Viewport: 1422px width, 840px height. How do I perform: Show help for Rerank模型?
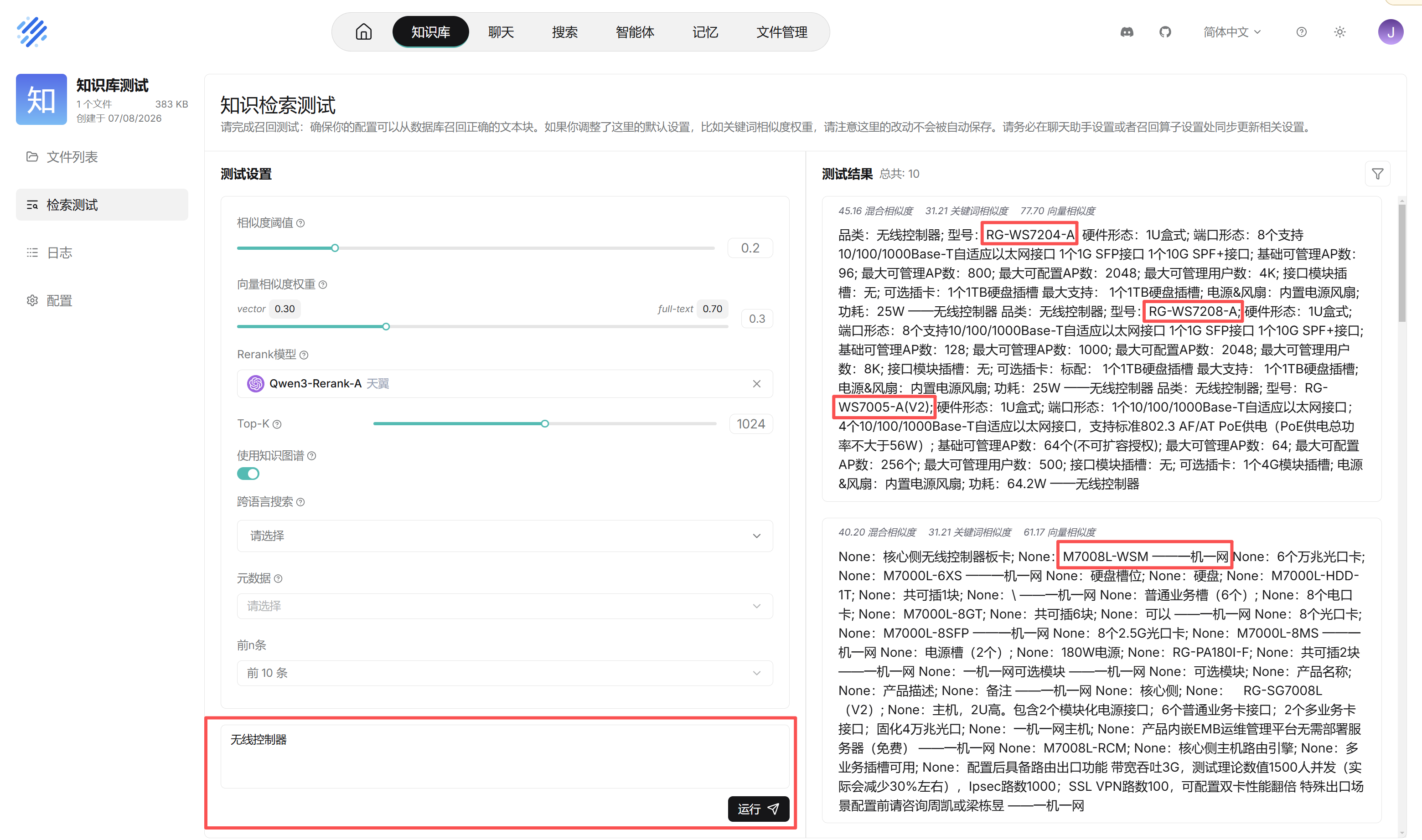[x=304, y=354]
